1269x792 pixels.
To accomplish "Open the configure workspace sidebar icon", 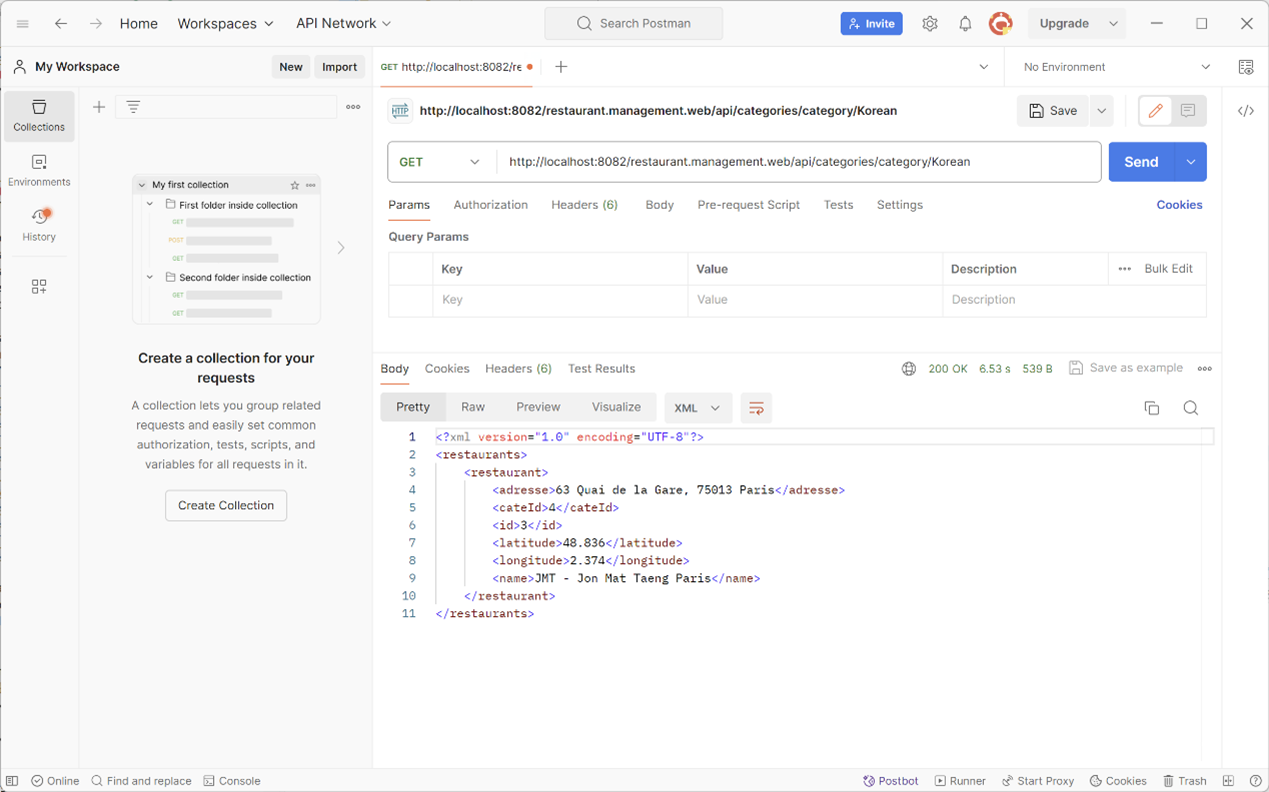I will 39,287.
